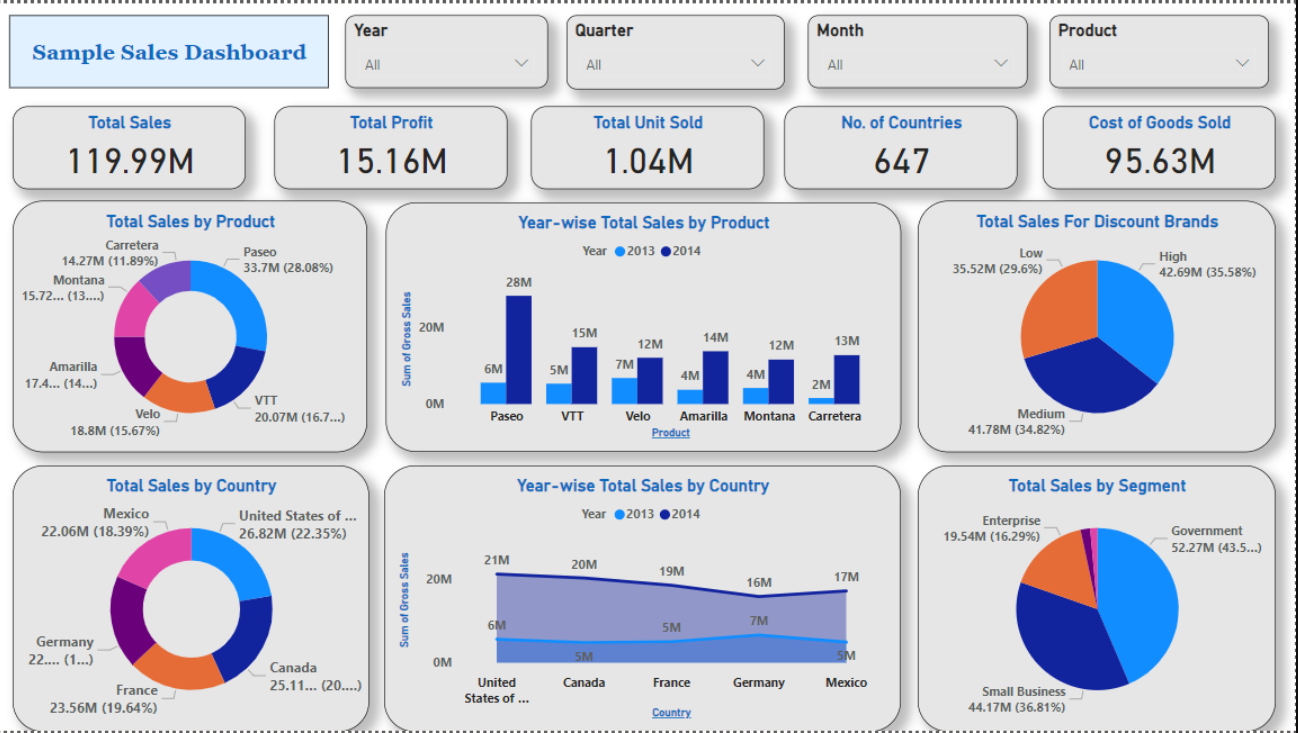Select the Total Sales KPI card
This screenshot has height=733, width=1298.
[x=128, y=147]
